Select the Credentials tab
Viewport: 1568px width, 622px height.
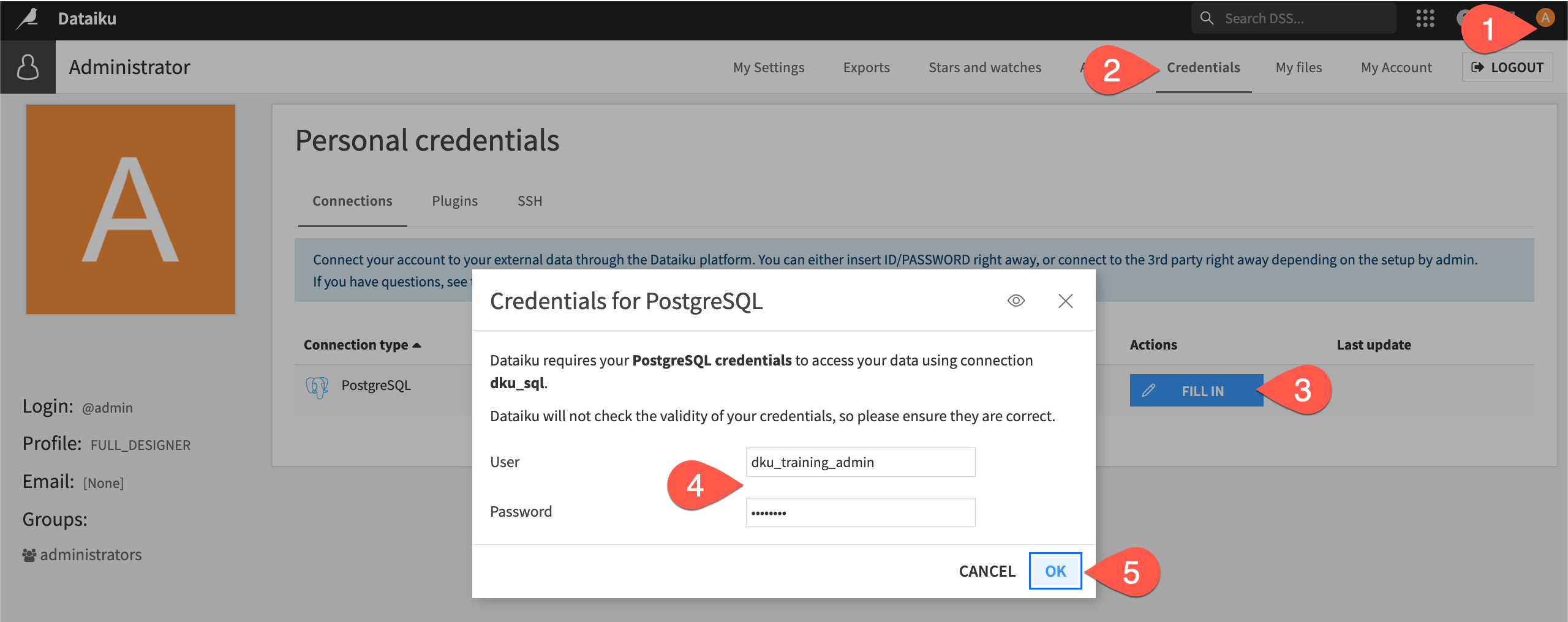point(1203,67)
